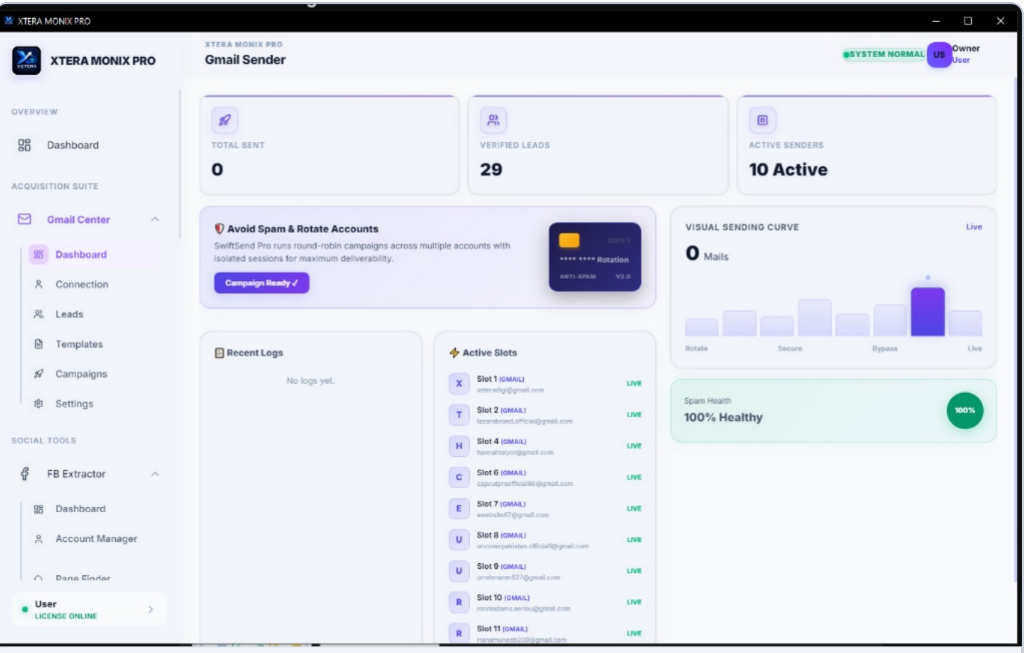Viewport: 1032px width, 653px height.
Task: Open the Connection menu item
Action: point(82,284)
